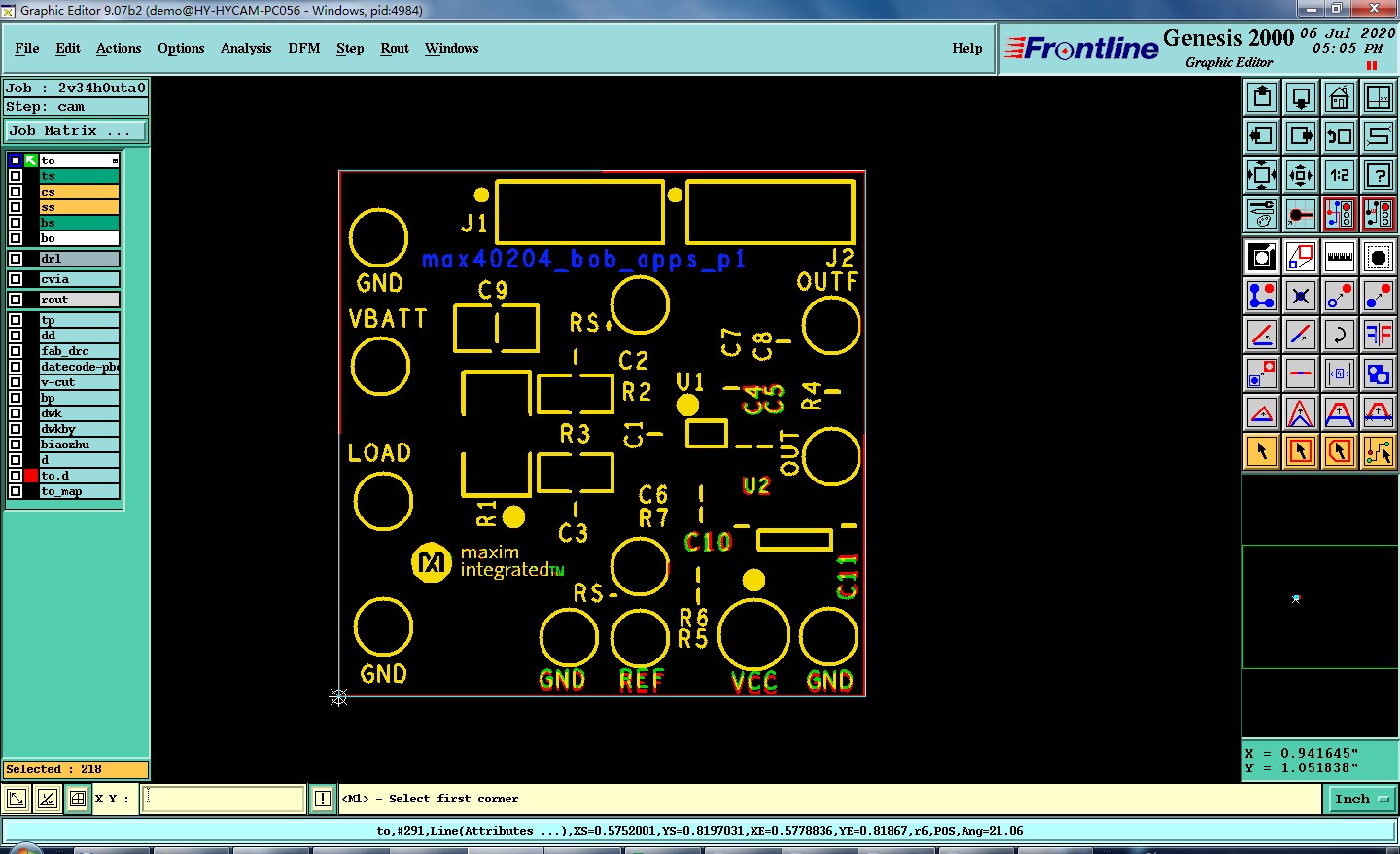
Task: Click the connected blue-red nodes icon
Action: pos(1262,296)
